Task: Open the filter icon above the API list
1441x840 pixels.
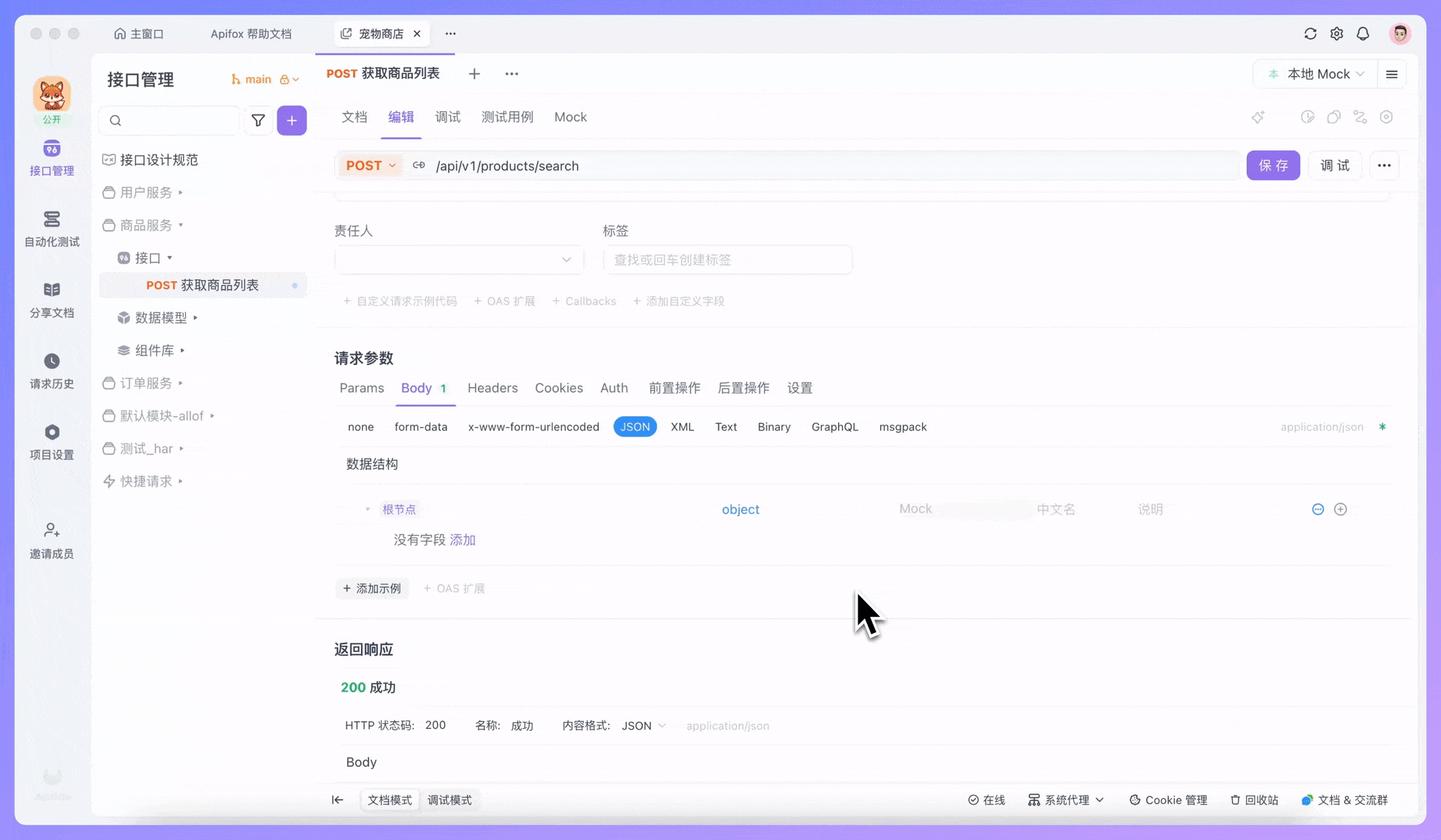Action: click(258, 120)
